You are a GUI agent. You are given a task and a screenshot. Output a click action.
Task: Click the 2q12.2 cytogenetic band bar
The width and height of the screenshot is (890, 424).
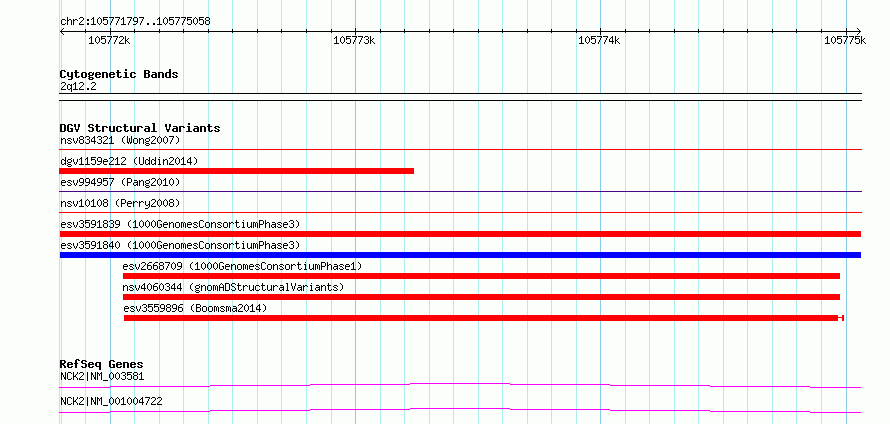point(460,97)
